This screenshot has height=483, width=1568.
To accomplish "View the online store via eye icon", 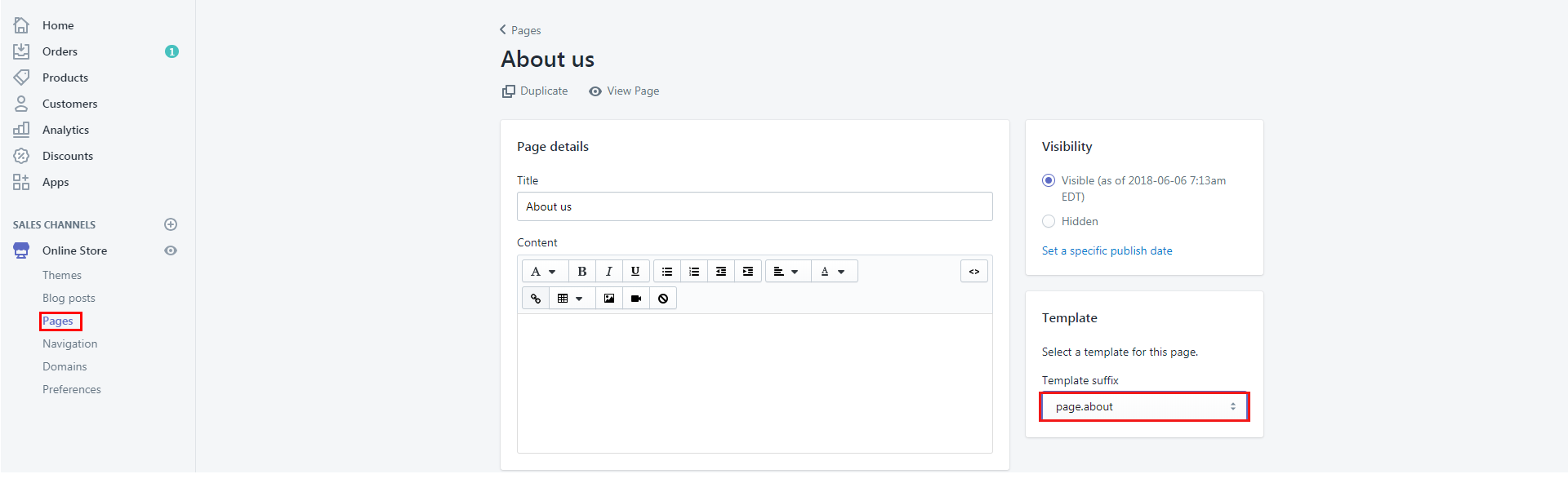I will (171, 250).
